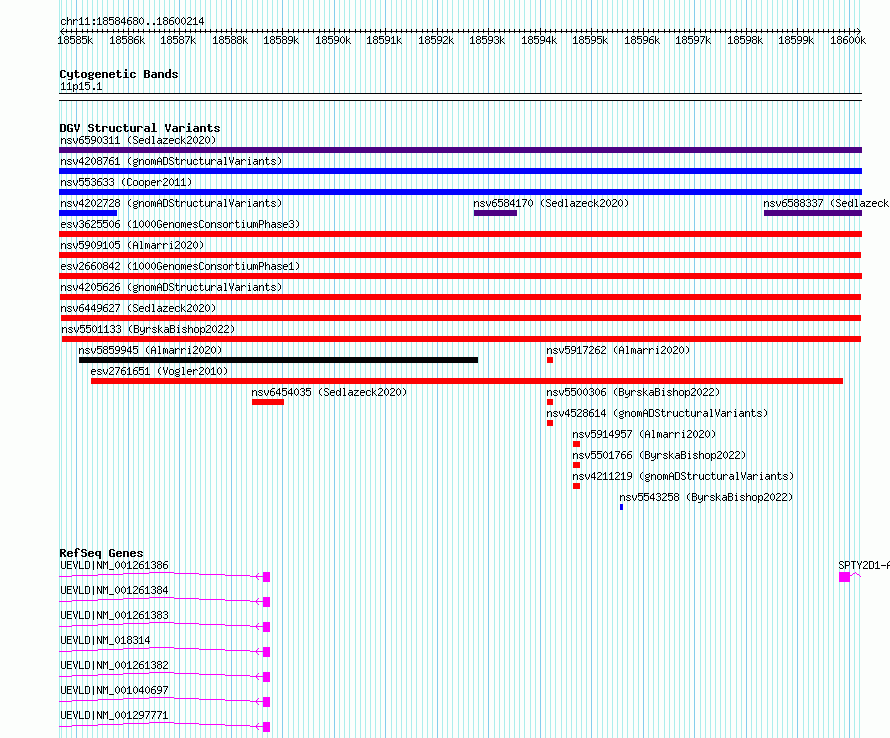Click the nsv6584170 purple variant bar

coord(496,213)
